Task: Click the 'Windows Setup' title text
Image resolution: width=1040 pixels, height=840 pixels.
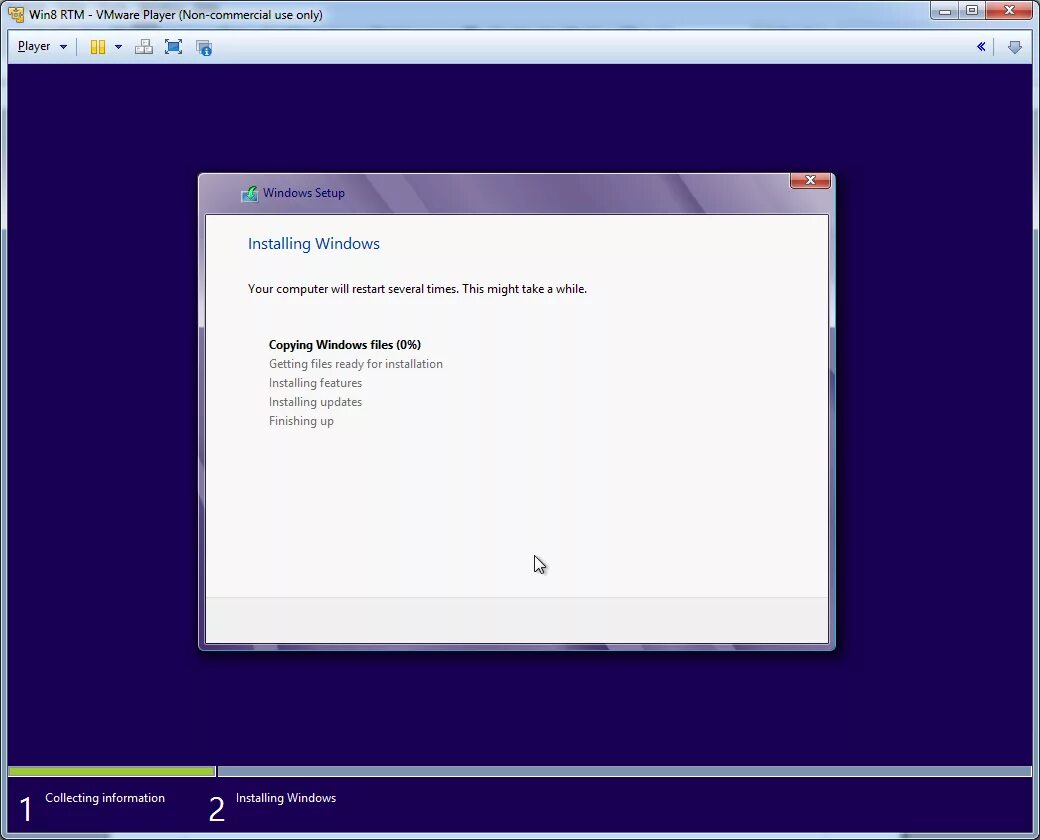Action: (304, 193)
